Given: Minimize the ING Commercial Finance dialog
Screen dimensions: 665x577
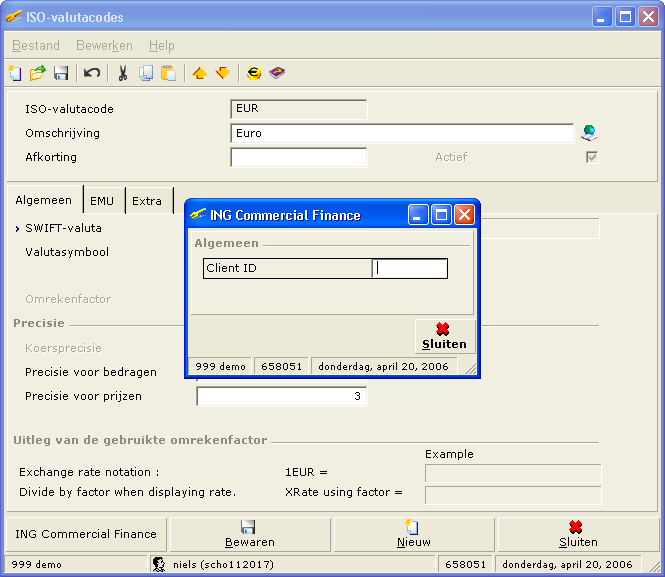Looking at the screenshot, I should [x=418, y=215].
